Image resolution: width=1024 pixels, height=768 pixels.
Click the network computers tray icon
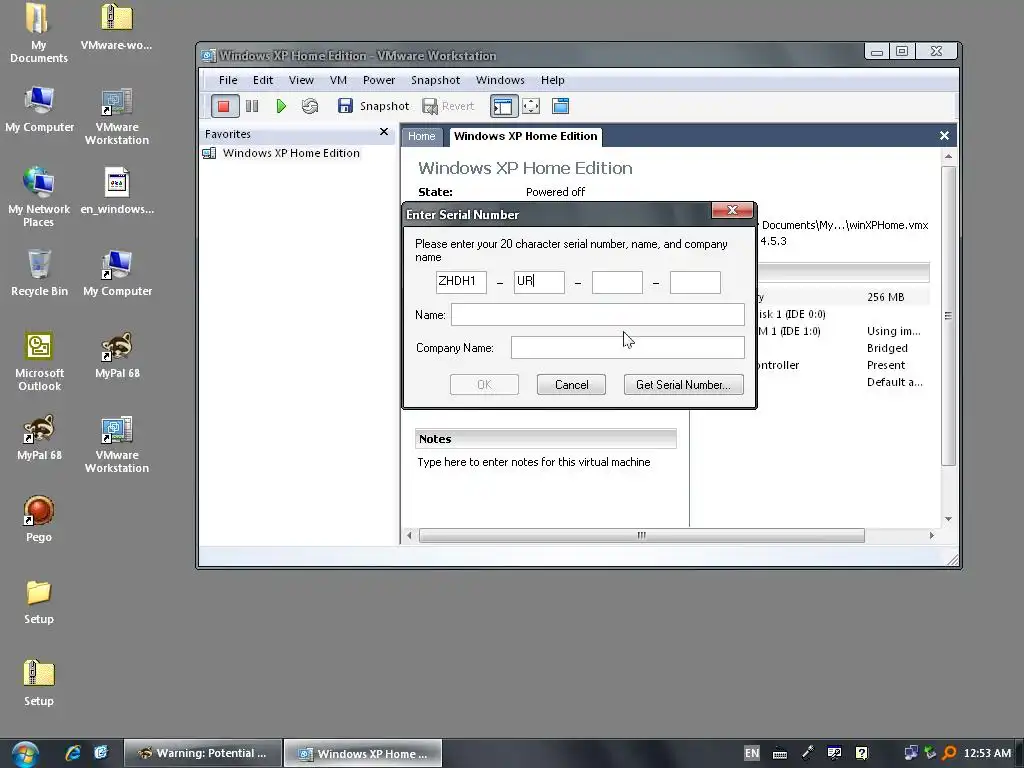point(910,753)
